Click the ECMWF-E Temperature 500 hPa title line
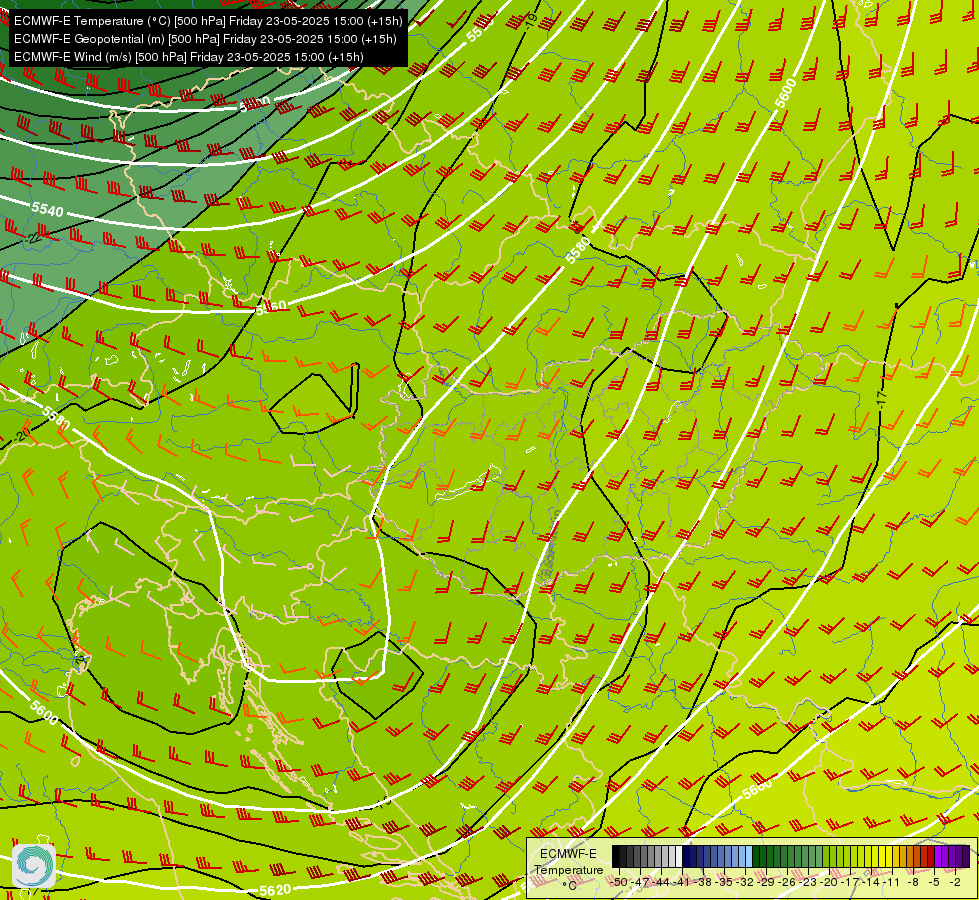 pyautogui.click(x=208, y=21)
